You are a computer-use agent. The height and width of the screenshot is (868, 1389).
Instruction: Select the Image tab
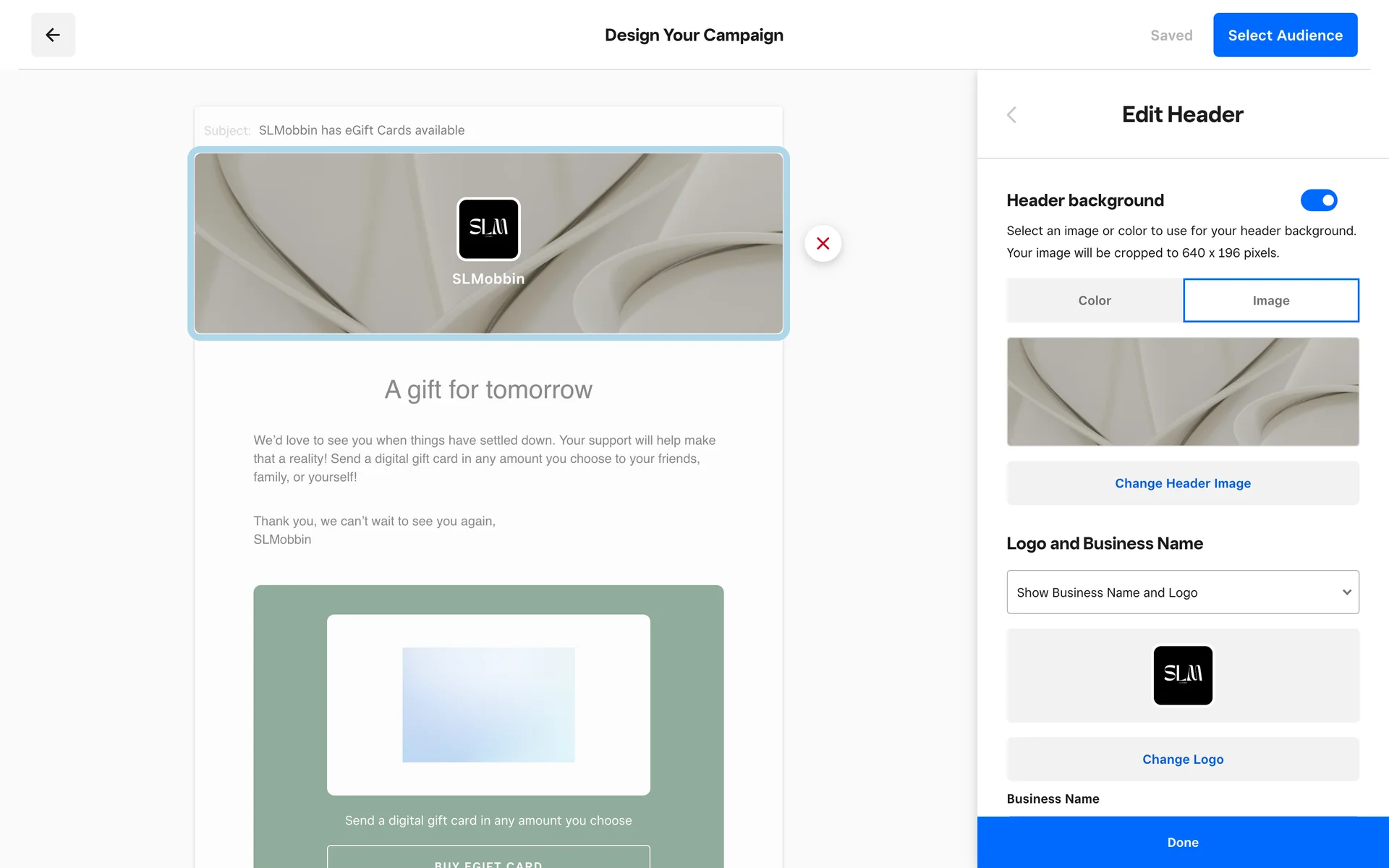(x=1270, y=300)
